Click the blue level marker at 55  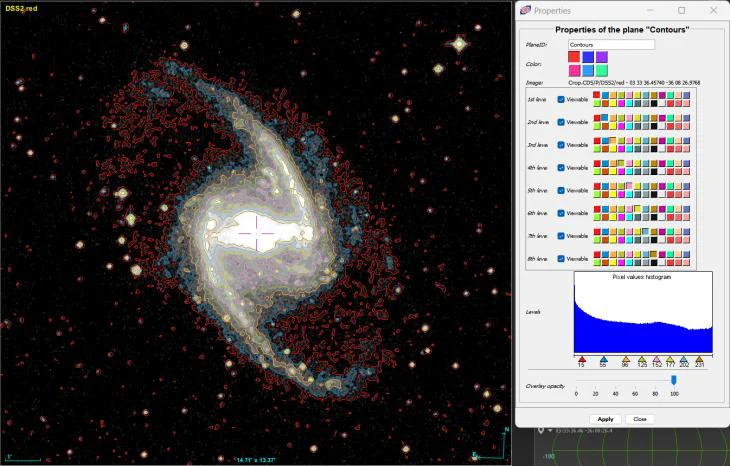point(603,359)
